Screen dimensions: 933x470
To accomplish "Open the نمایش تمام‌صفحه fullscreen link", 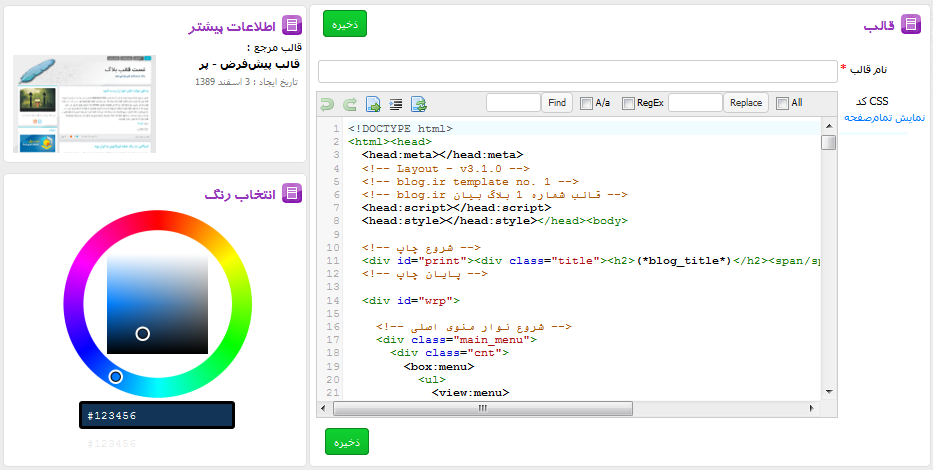I will click(884, 117).
